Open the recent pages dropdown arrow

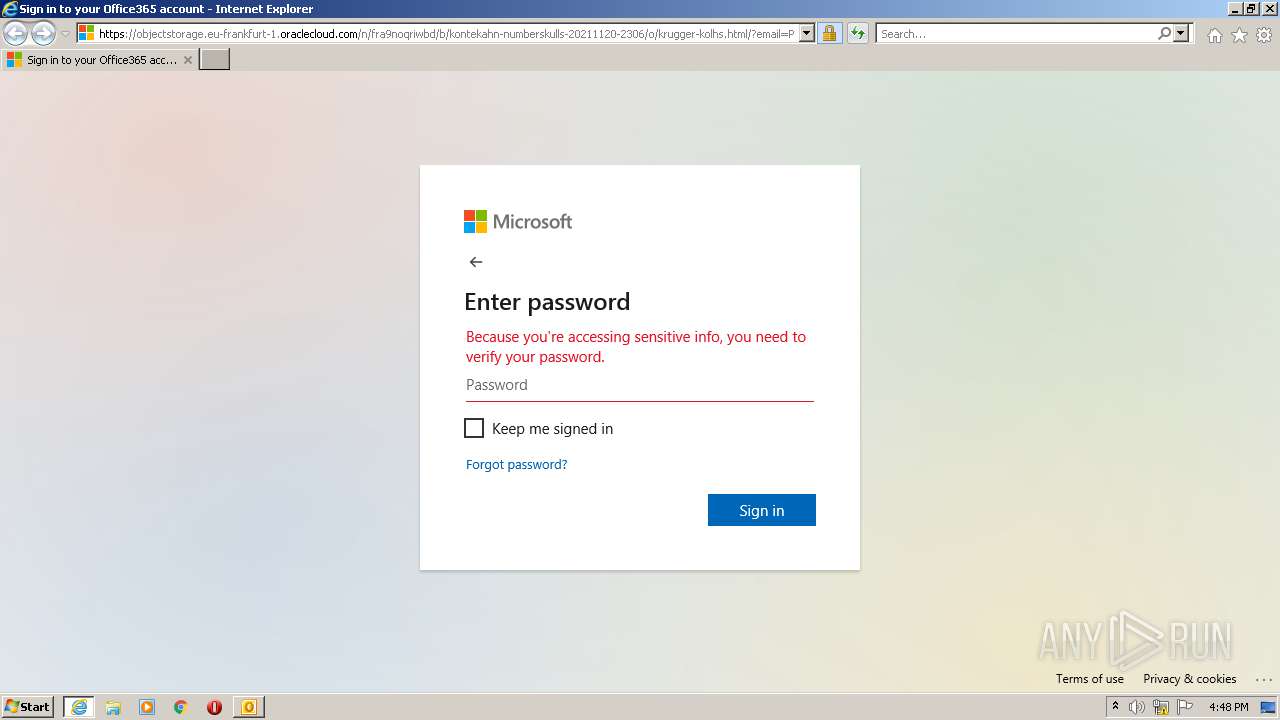point(65,34)
